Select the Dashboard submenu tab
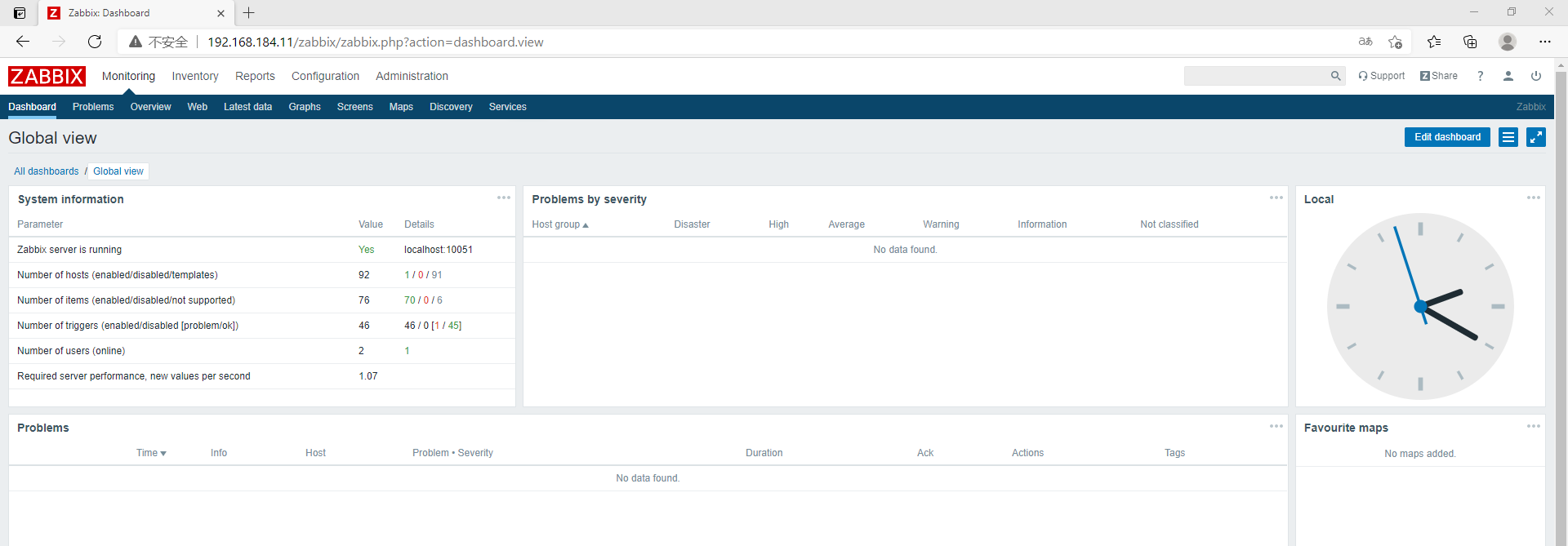The width and height of the screenshot is (1568, 546). point(32,107)
